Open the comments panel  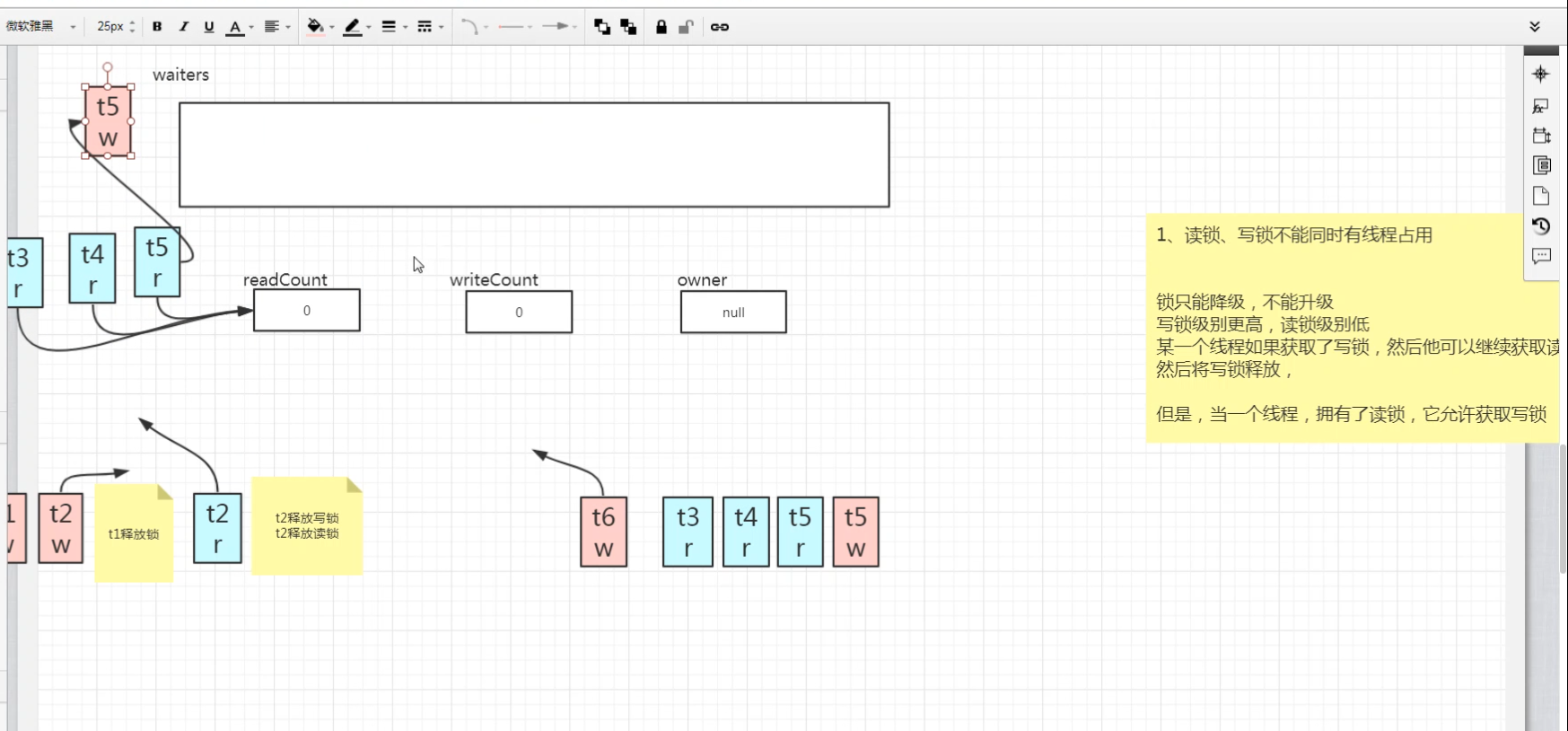(1541, 256)
